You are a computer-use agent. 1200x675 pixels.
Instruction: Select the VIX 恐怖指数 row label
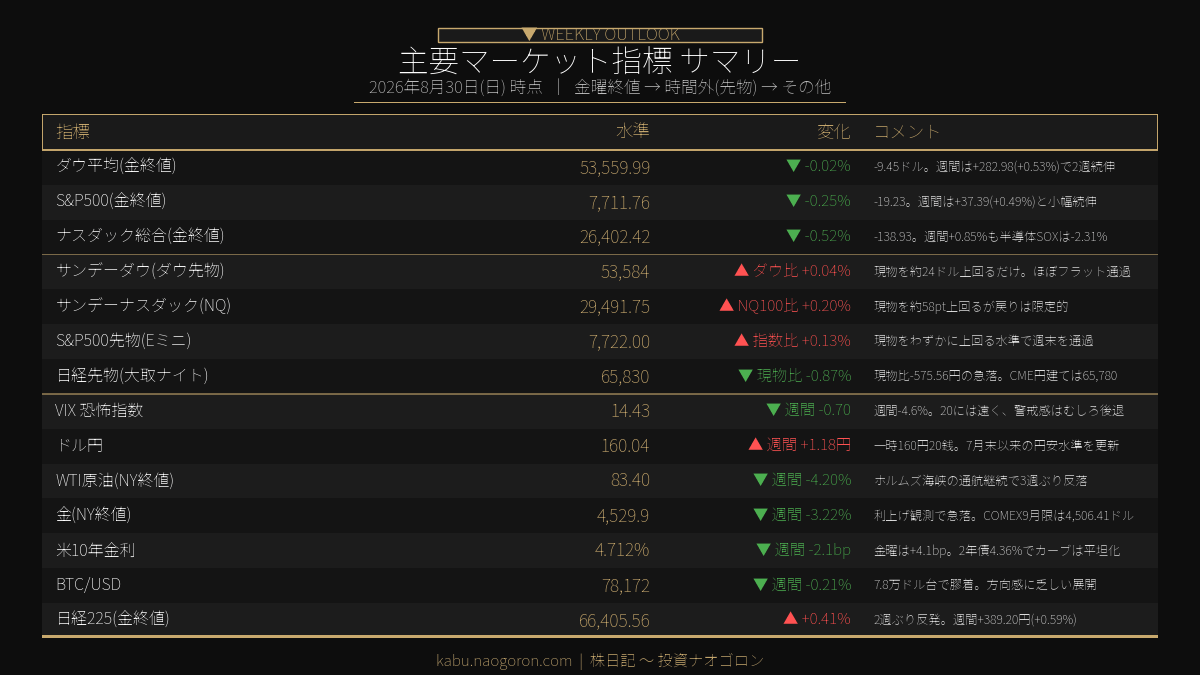coord(100,410)
